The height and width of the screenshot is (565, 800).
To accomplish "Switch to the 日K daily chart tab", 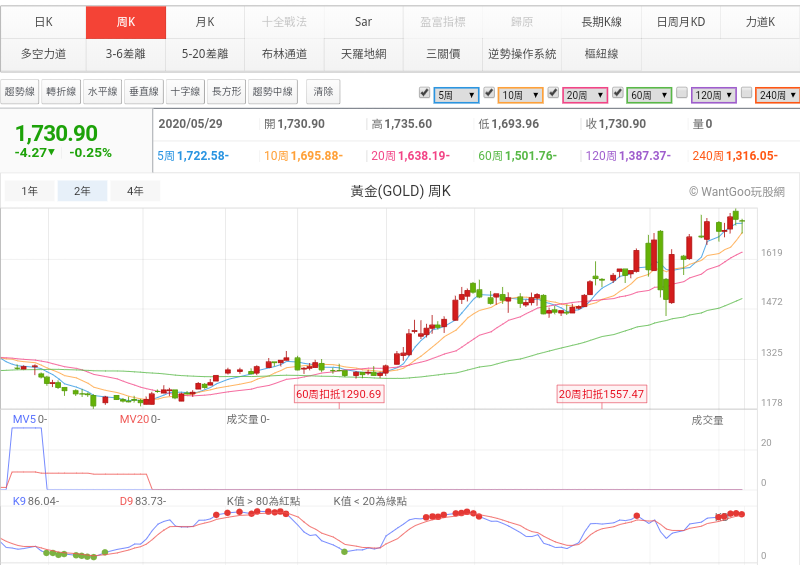I will pos(43,21).
